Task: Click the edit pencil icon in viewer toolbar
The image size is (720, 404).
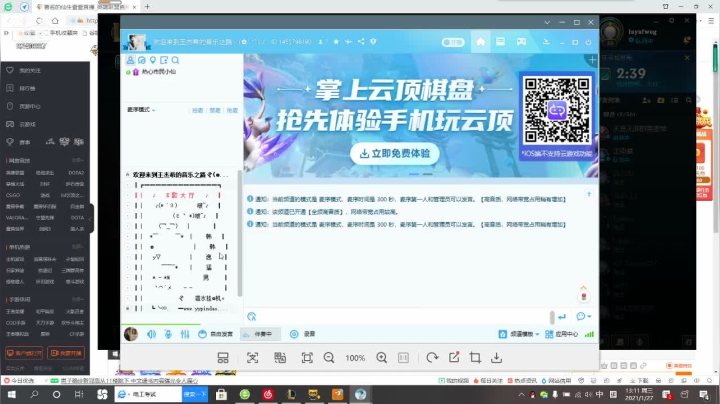Action: click(x=454, y=358)
